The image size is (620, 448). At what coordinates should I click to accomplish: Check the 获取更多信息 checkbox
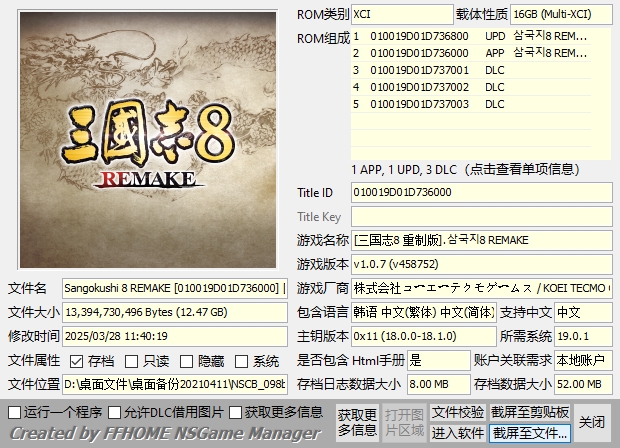(x=236, y=412)
